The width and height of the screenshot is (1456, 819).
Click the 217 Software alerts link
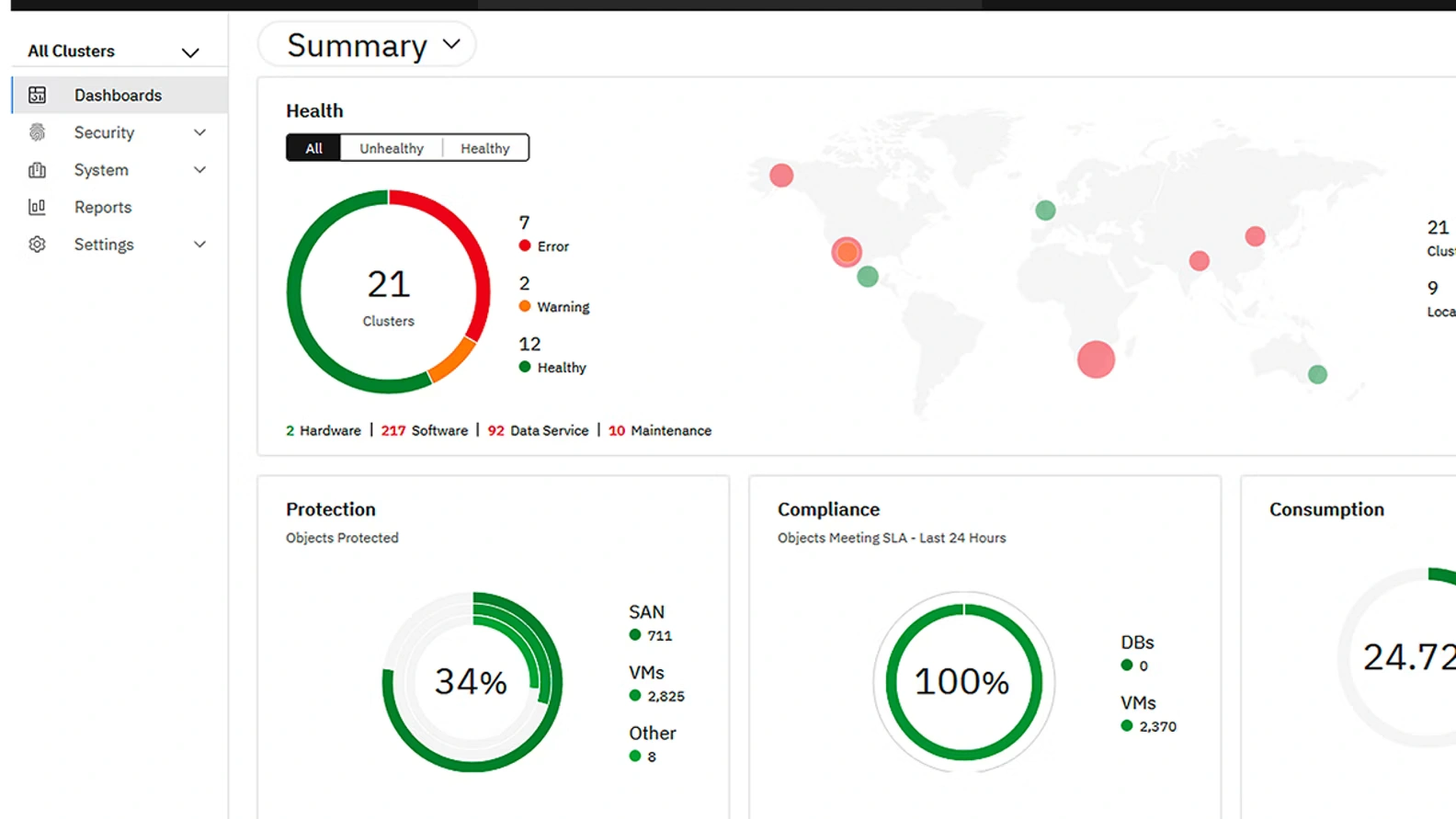tap(425, 430)
